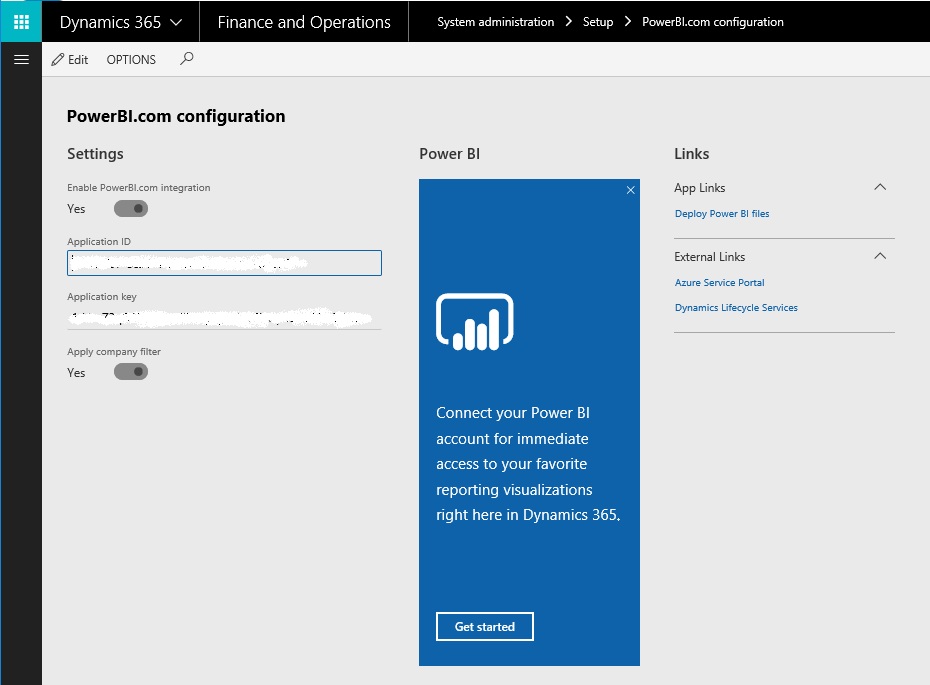Screen dimensions: 930x685
Task: Expand the hamburger navigation menu
Action: pos(21,60)
